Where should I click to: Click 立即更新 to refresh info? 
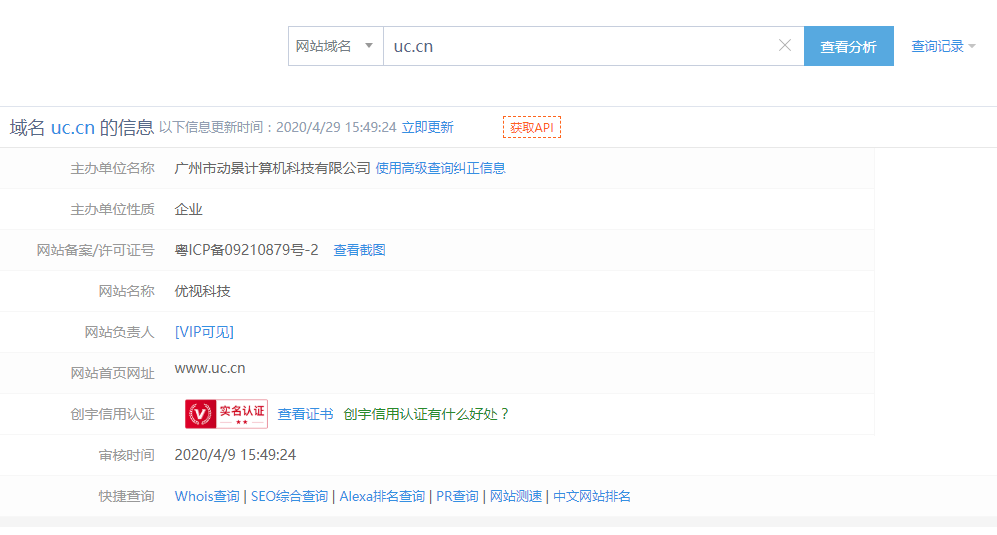pos(427,127)
